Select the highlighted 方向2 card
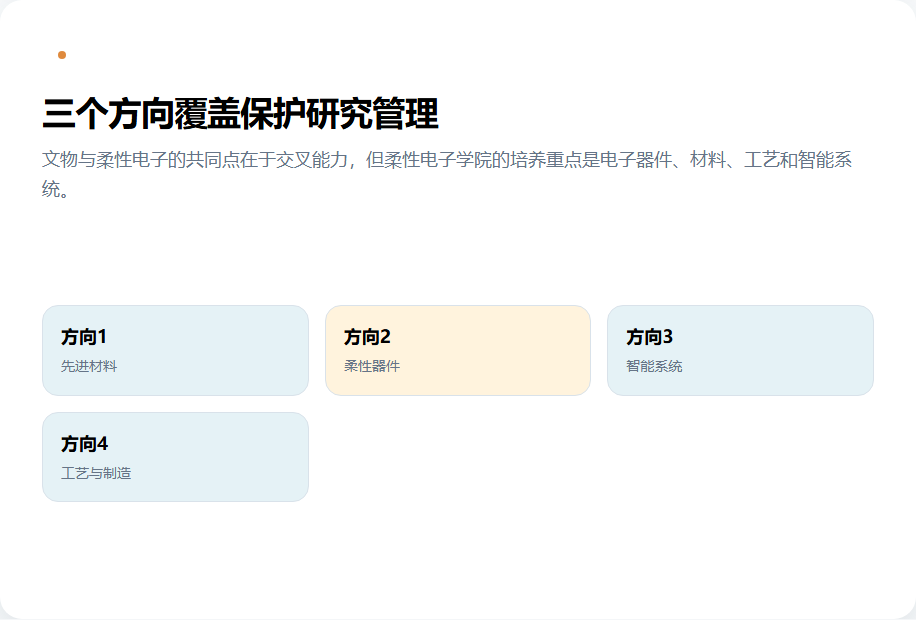This screenshot has width=916, height=620. [458, 351]
